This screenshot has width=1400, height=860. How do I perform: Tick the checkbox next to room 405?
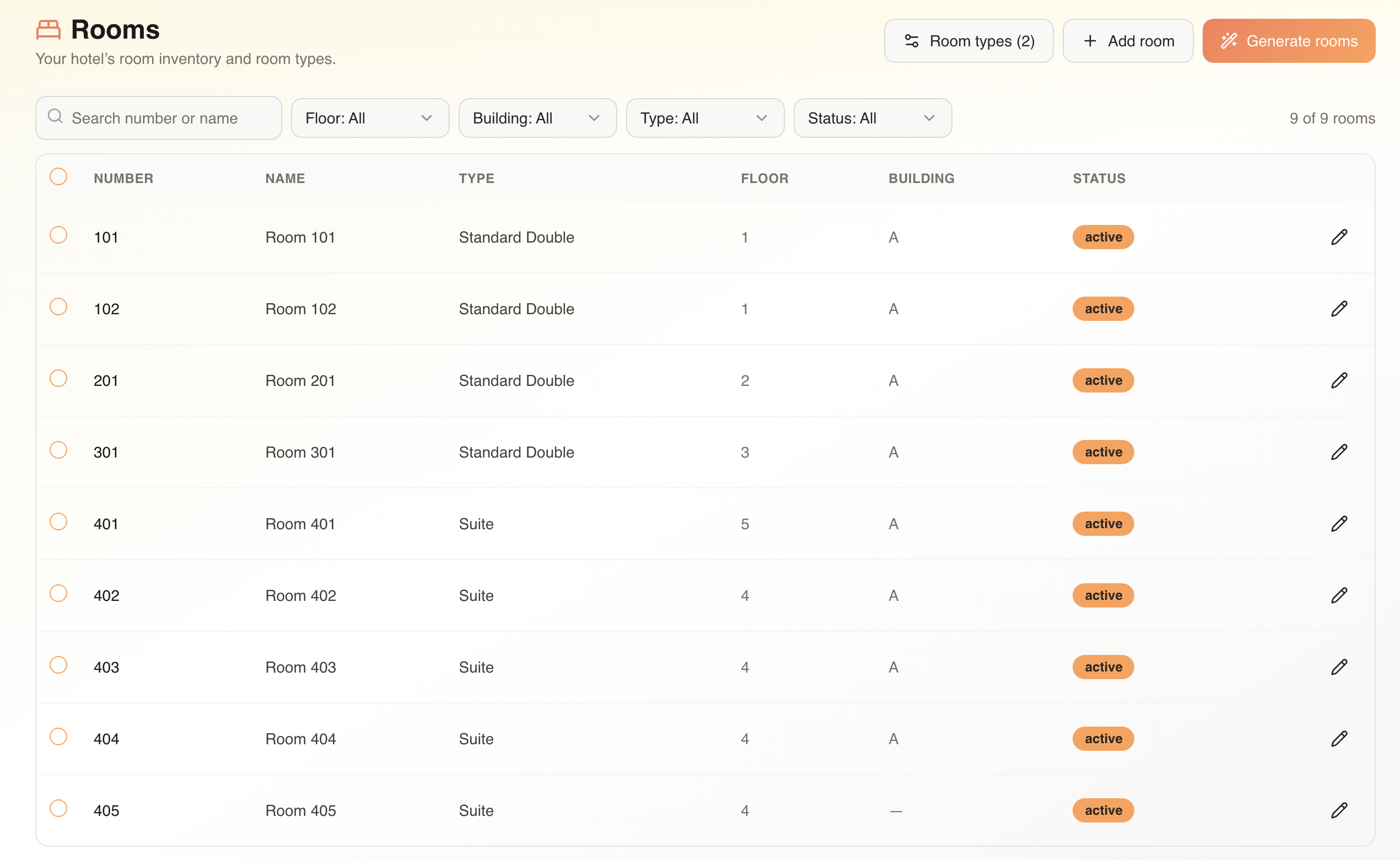[58, 808]
